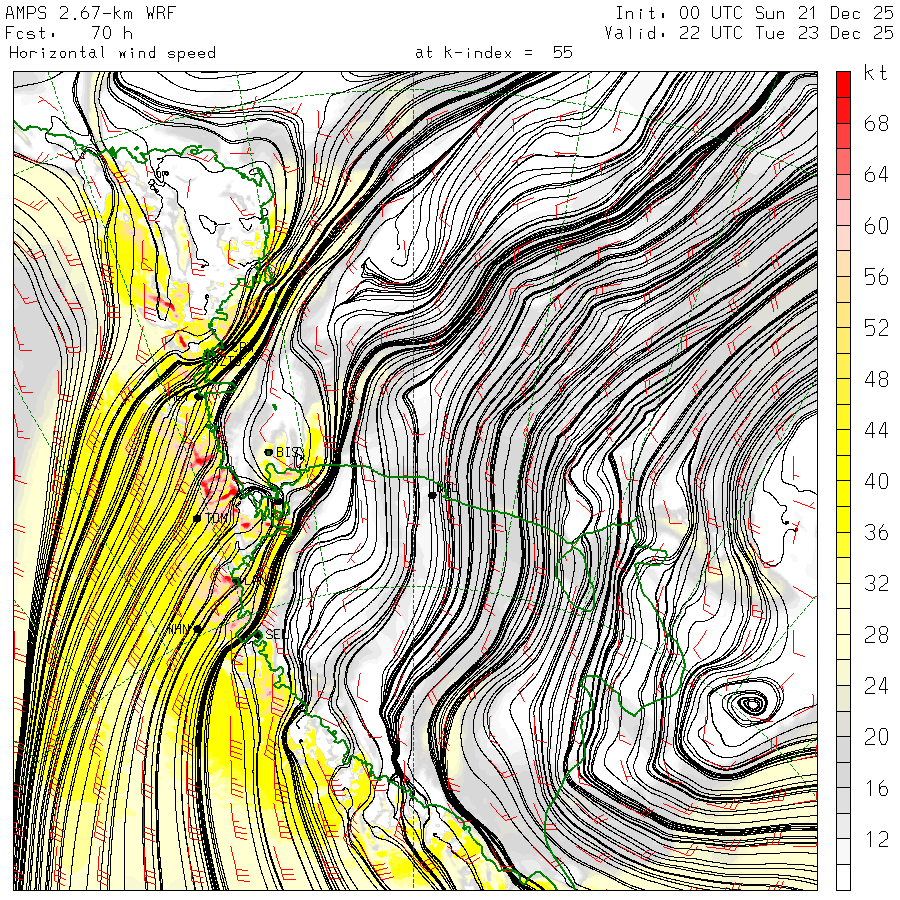Screen dimensions: 900x900
Task: Click the NHN station marker dot
Action: (197, 629)
